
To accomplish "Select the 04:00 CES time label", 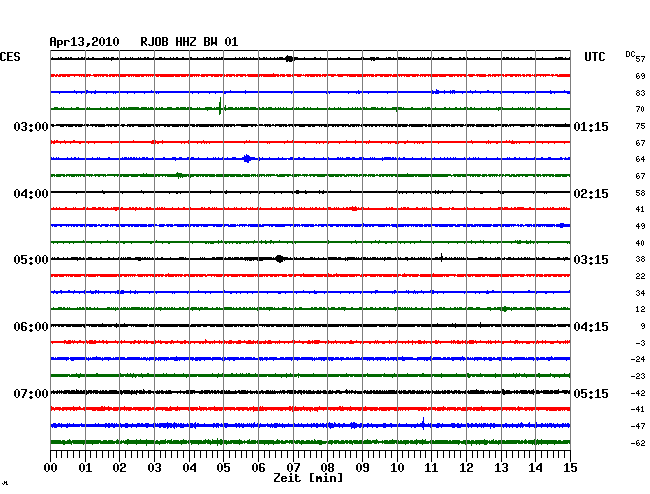I will [31, 194].
